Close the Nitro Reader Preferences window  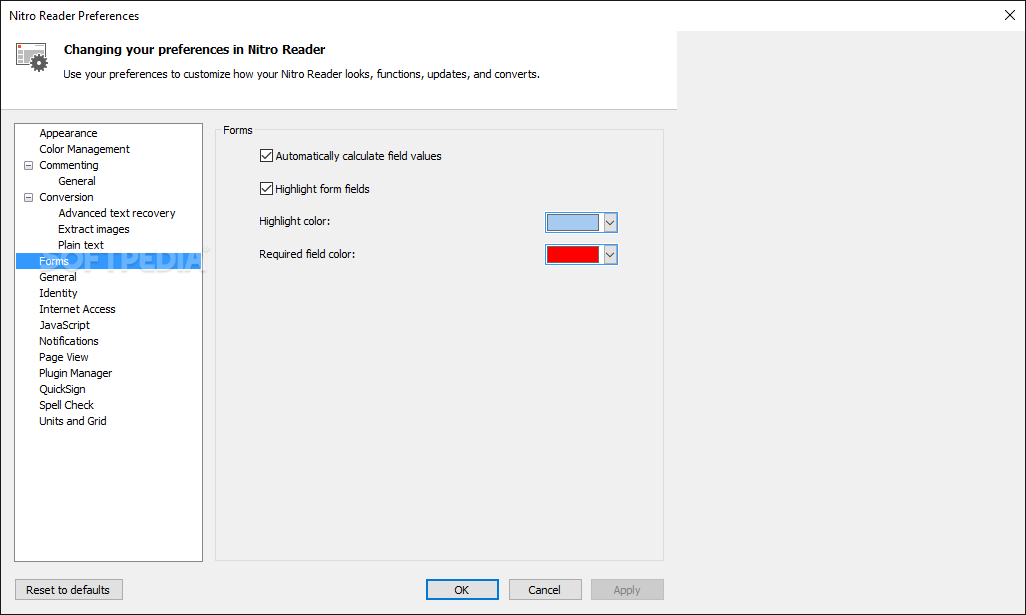point(1010,15)
